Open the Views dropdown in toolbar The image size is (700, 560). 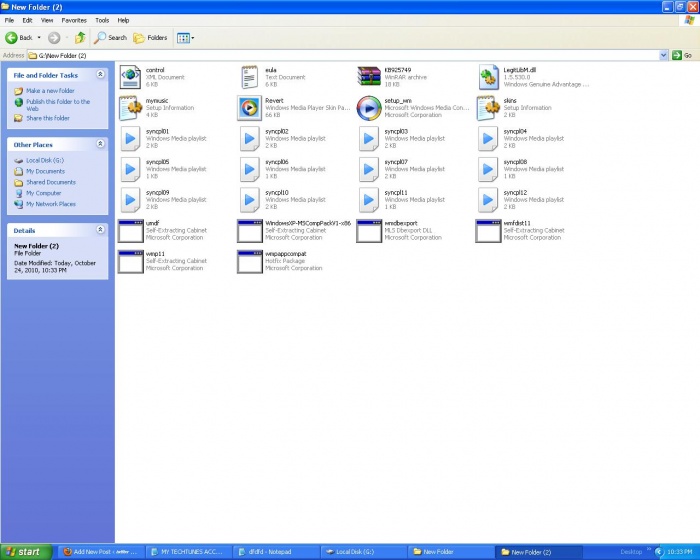tap(186, 38)
